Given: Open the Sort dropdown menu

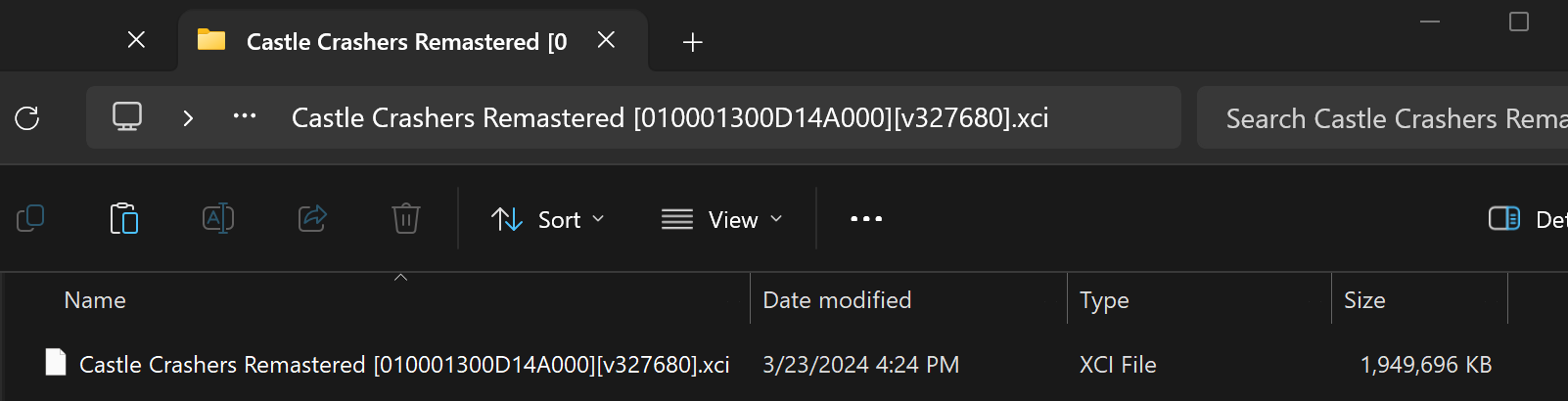Looking at the screenshot, I should click(548, 219).
